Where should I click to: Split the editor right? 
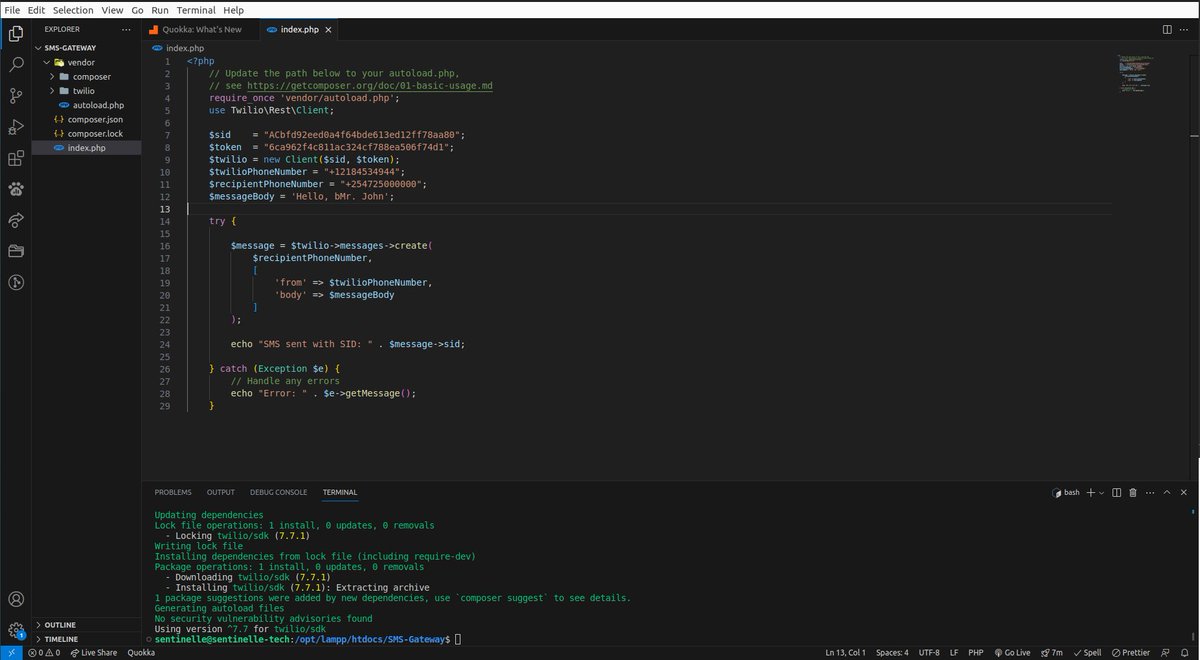[1167, 30]
